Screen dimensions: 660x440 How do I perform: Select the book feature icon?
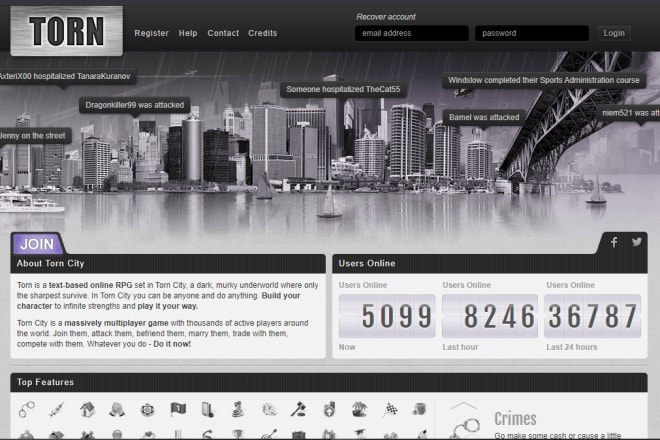tap(208, 409)
